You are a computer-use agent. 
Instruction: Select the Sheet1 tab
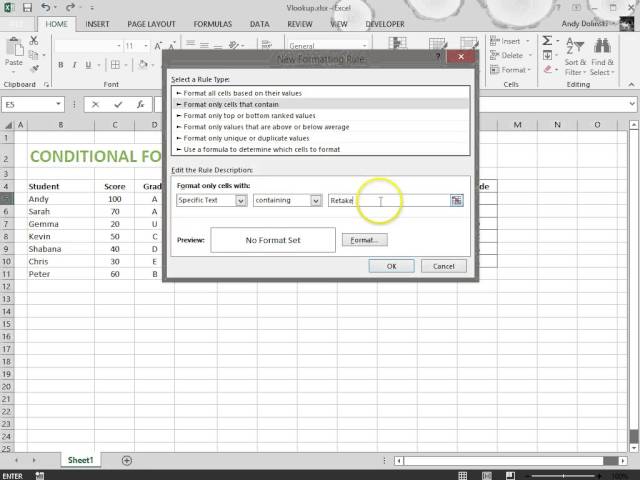click(80, 460)
